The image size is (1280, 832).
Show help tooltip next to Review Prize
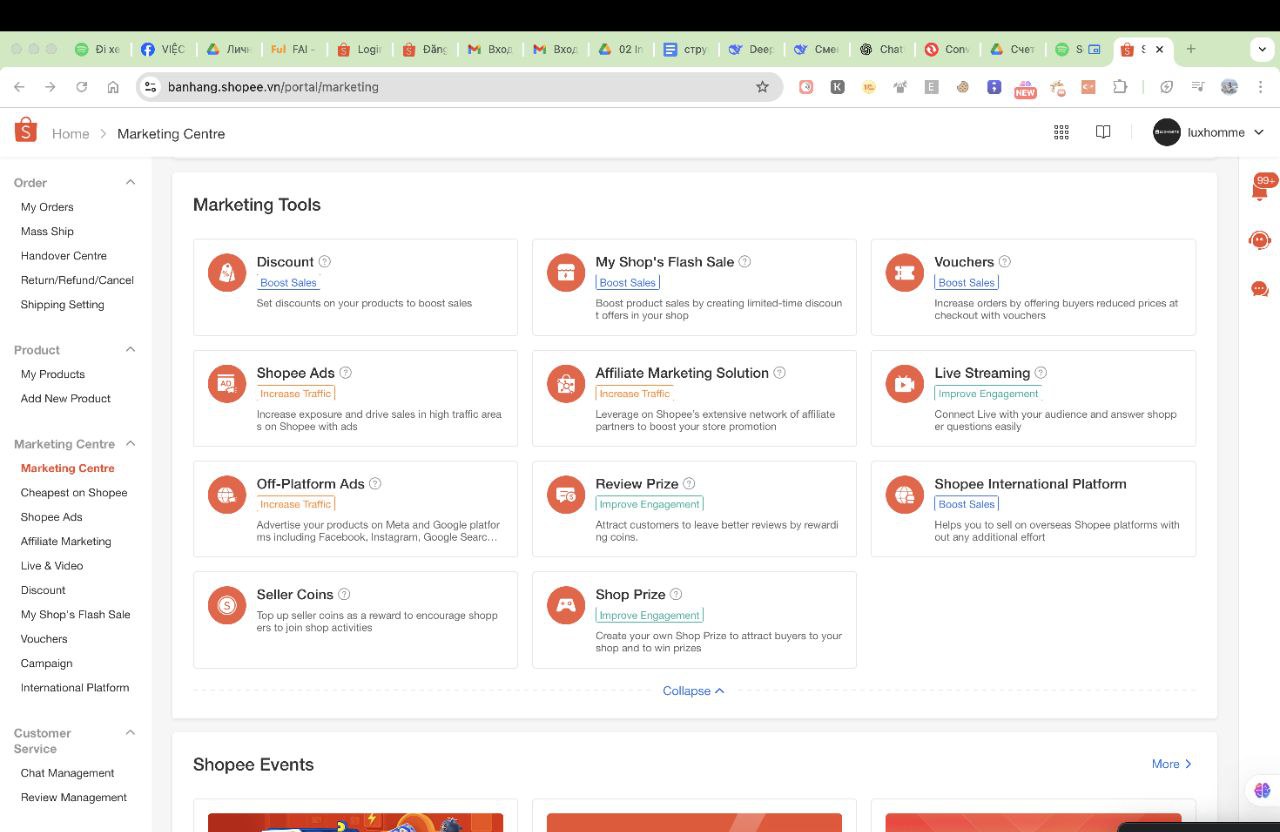coord(689,484)
